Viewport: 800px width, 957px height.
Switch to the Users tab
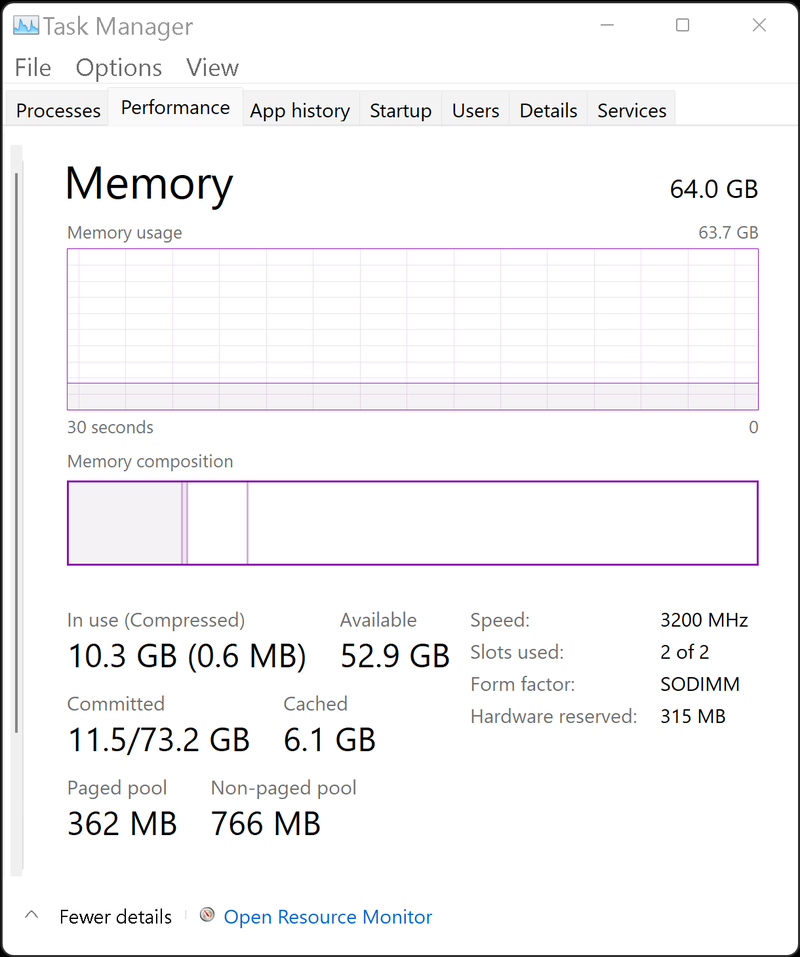coord(475,110)
